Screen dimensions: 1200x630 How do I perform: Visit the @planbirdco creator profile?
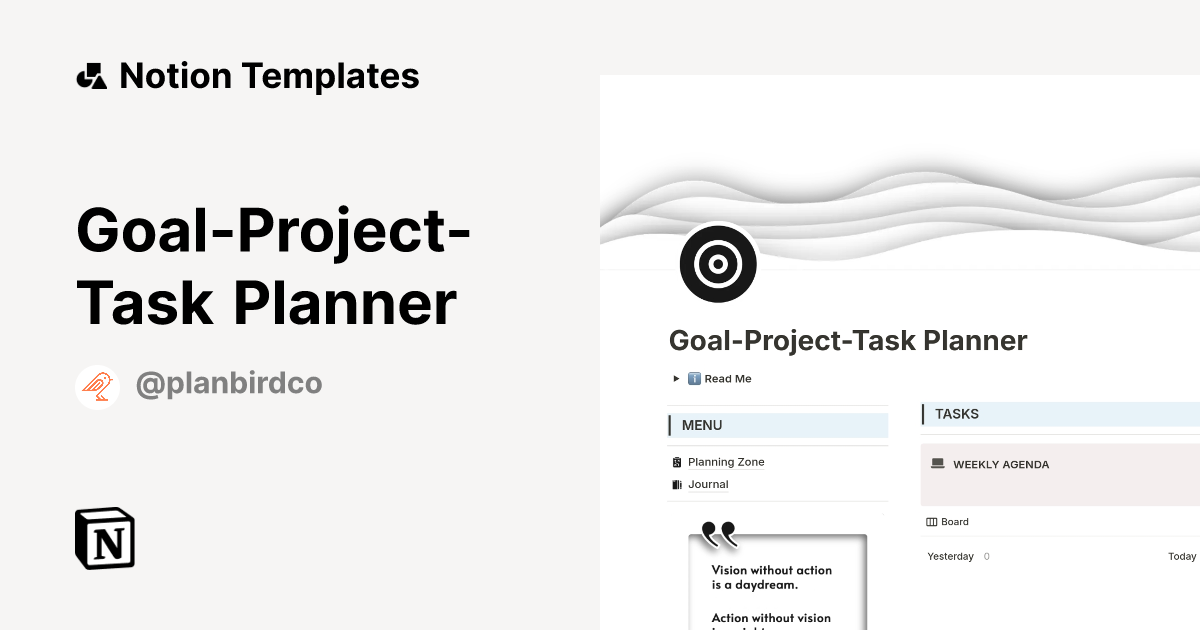(228, 384)
